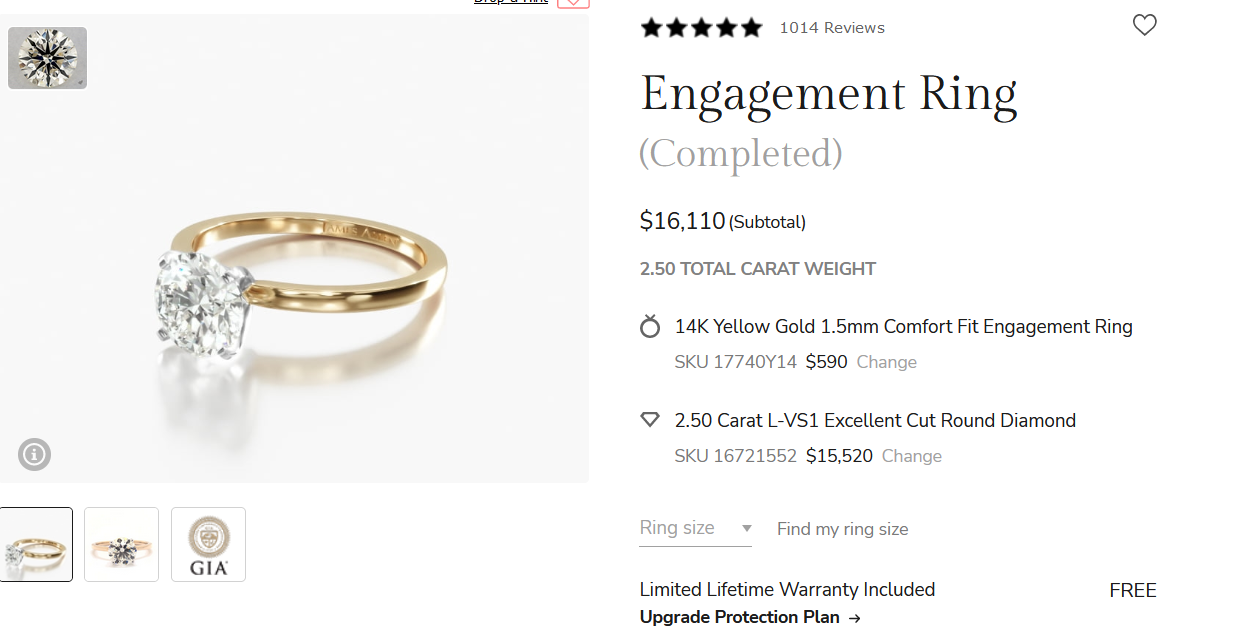Viewport: 1243px width, 638px height.
Task: Open the 1014 Reviews link
Action: [832, 28]
